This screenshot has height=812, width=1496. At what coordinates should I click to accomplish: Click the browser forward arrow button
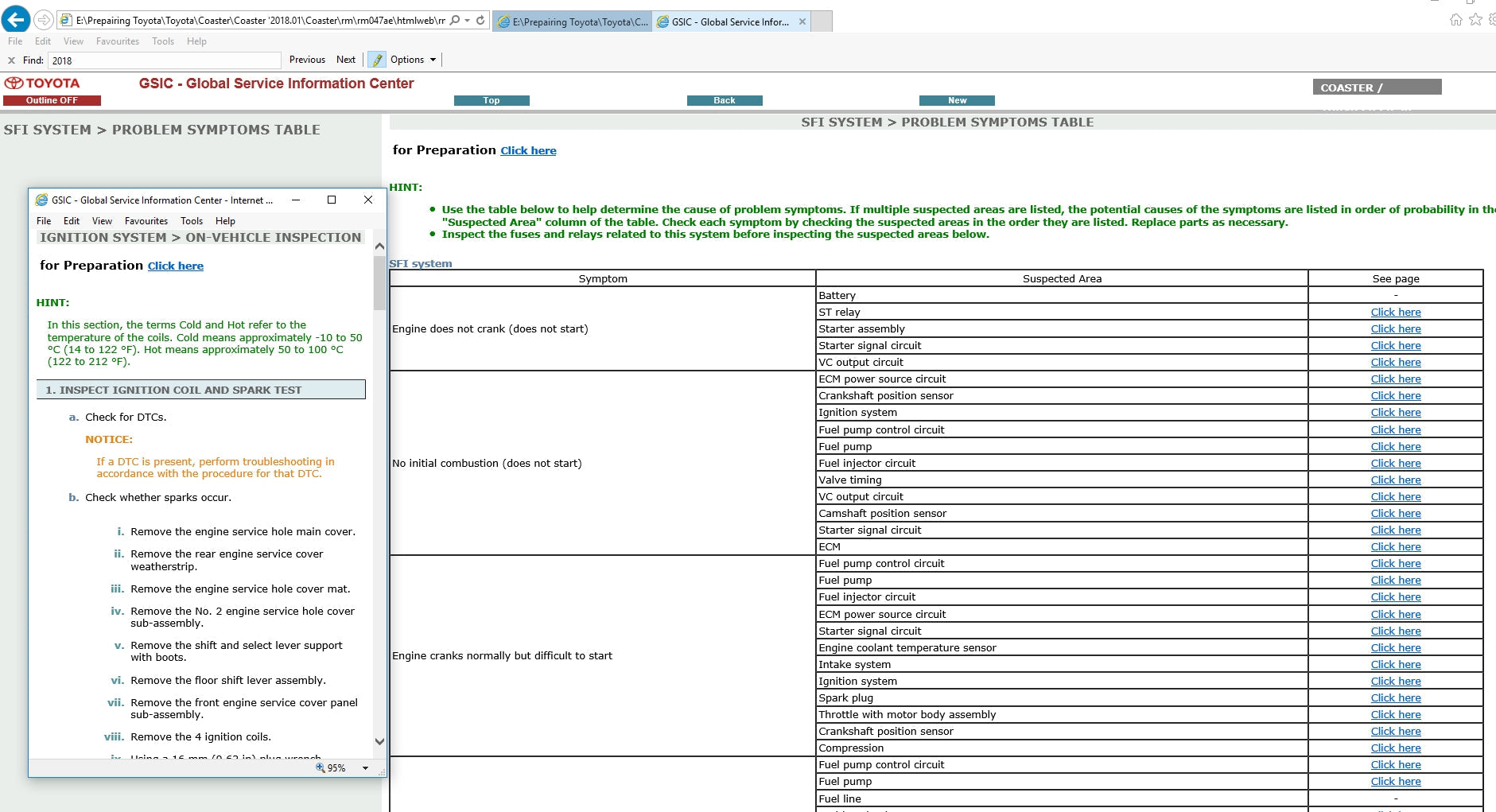pyautogui.click(x=44, y=20)
